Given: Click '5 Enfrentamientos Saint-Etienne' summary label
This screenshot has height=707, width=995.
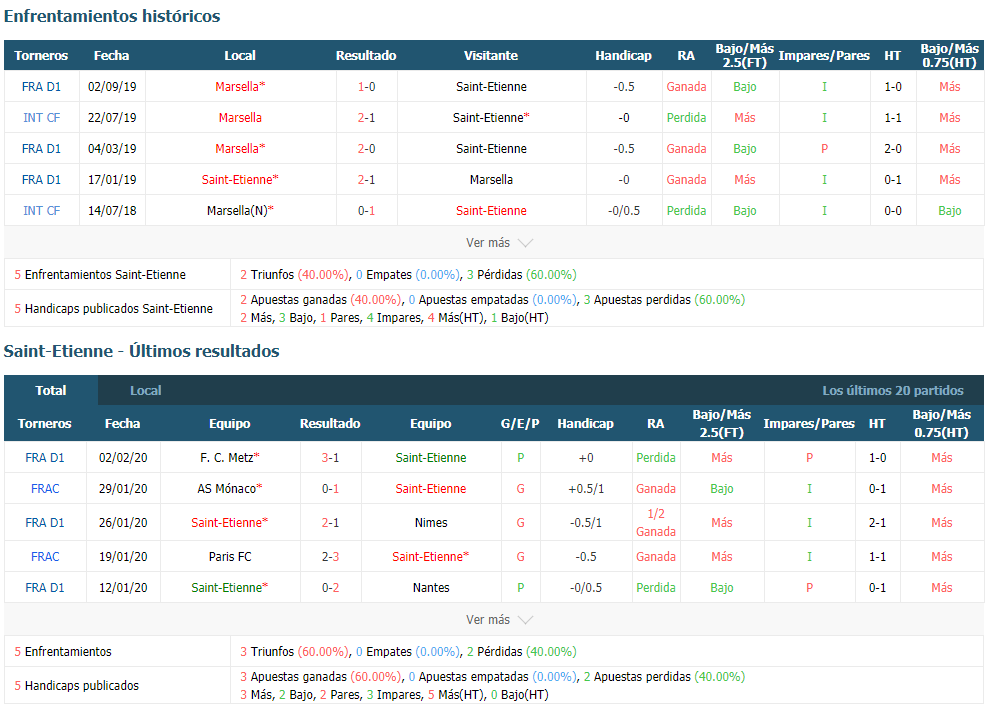Looking at the screenshot, I should [x=100, y=275].
